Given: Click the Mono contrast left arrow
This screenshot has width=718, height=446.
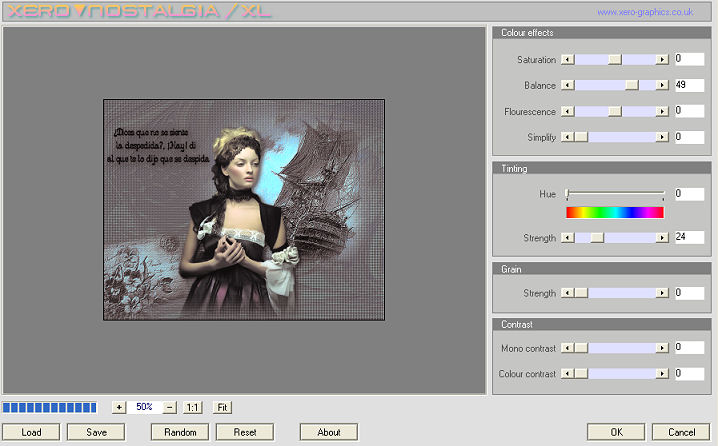Looking at the screenshot, I should coord(568,348).
